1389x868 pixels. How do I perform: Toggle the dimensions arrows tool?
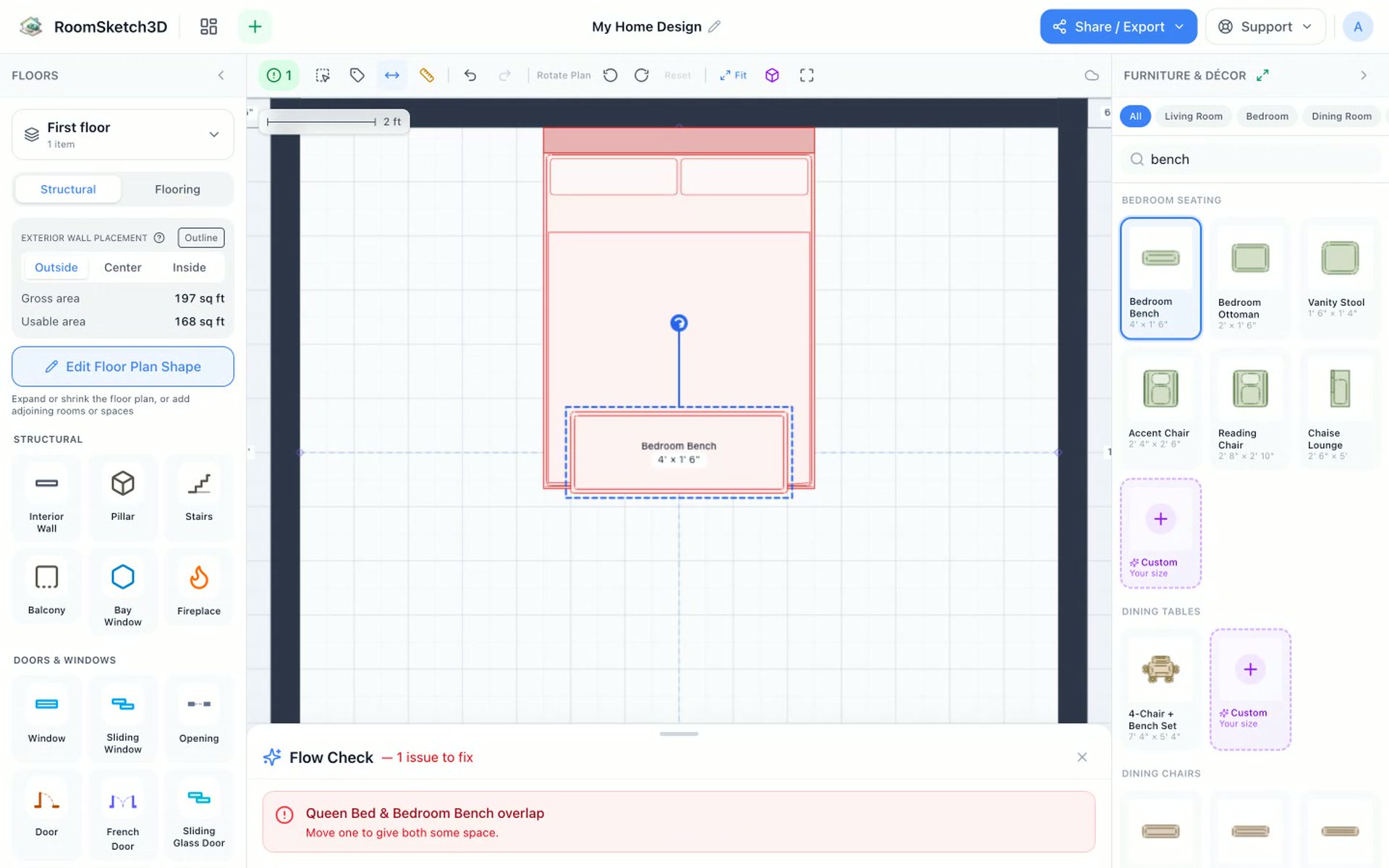[x=392, y=75]
